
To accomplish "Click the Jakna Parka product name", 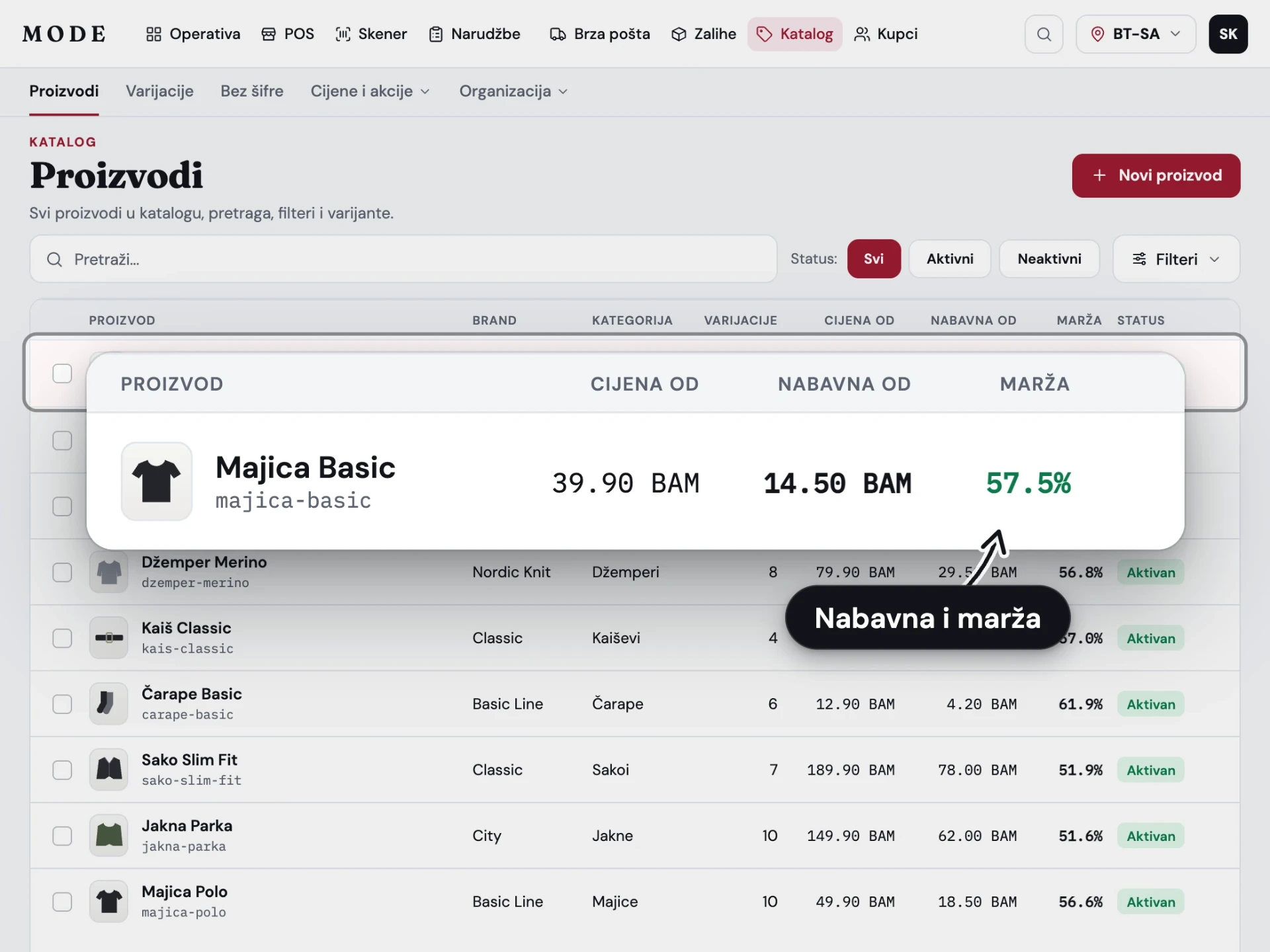I will pos(187,826).
